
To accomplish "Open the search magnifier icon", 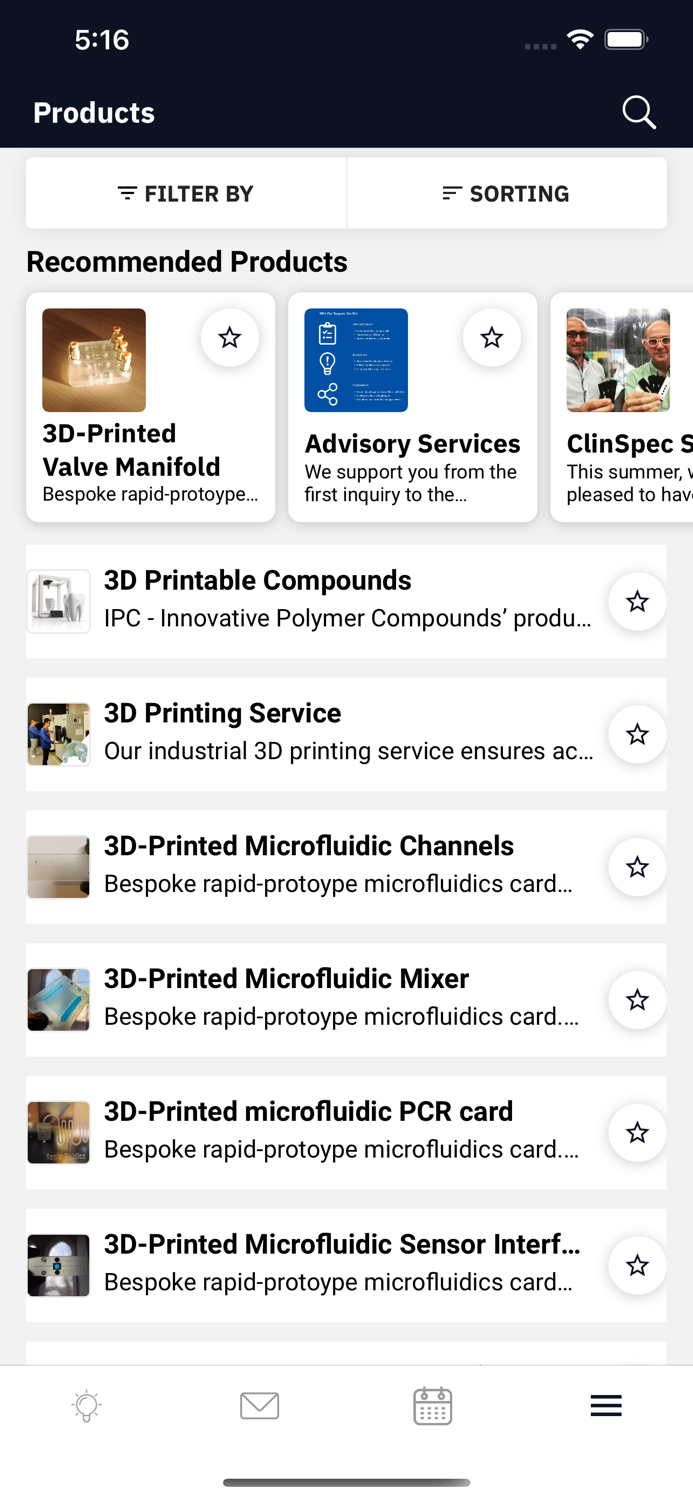I will pyautogui.click(x=639, y=112).
